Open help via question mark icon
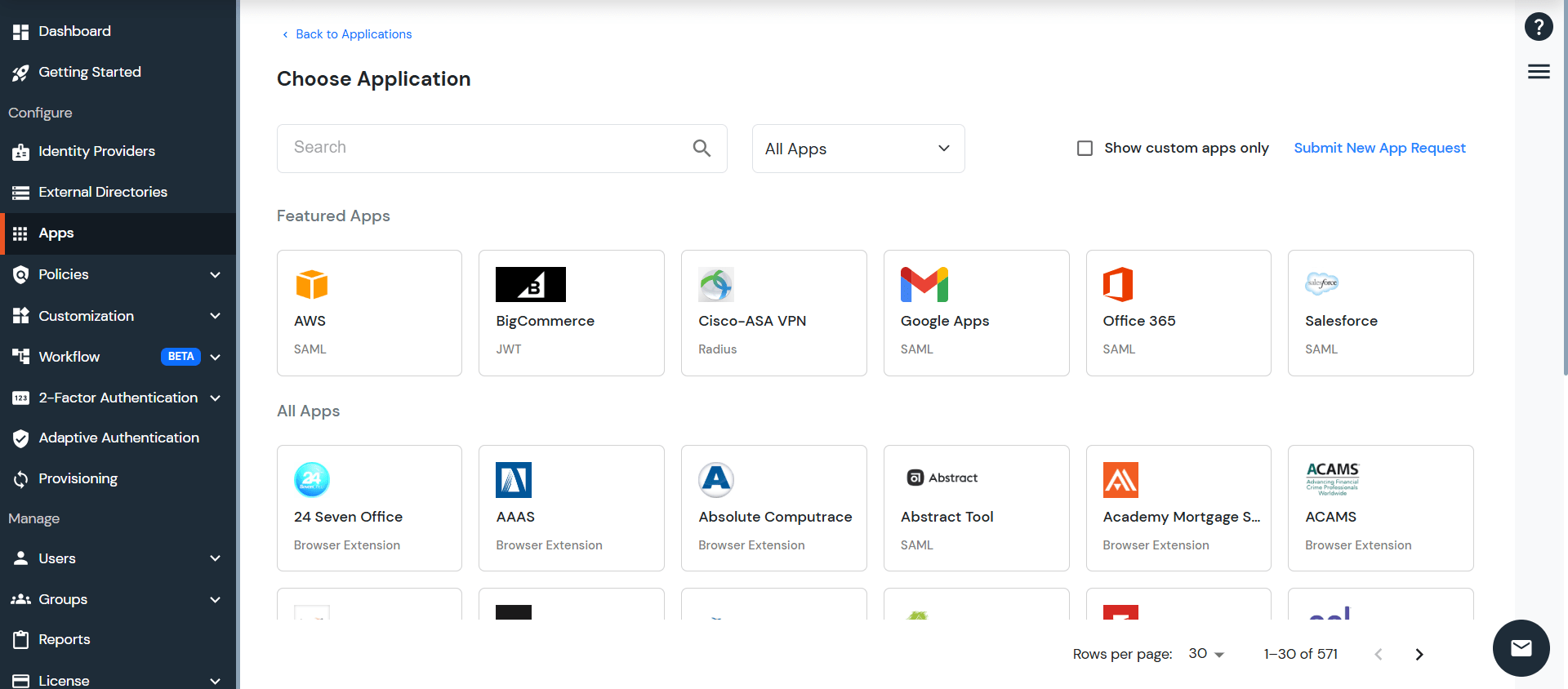1568x689 pixels. coord(1539,27)
